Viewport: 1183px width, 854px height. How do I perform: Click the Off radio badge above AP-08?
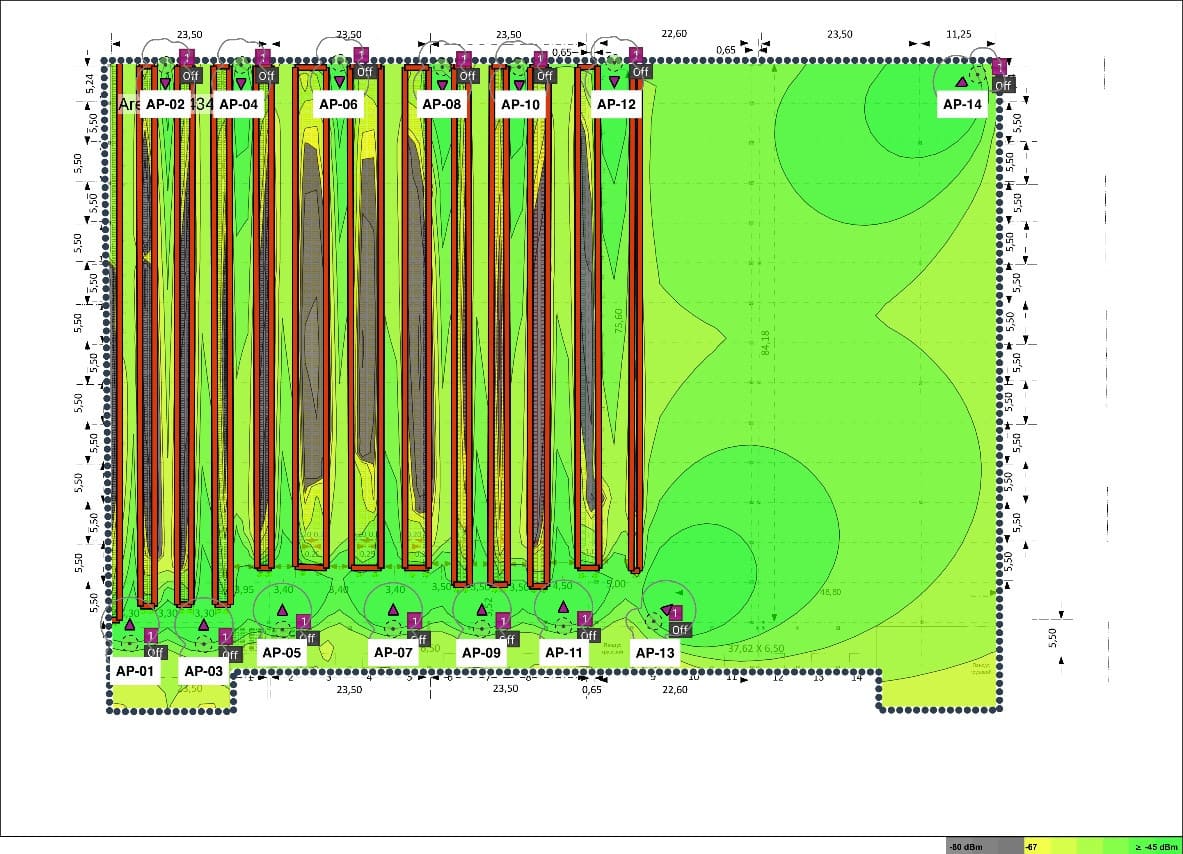pyautogui.click(x=468, y=75)
